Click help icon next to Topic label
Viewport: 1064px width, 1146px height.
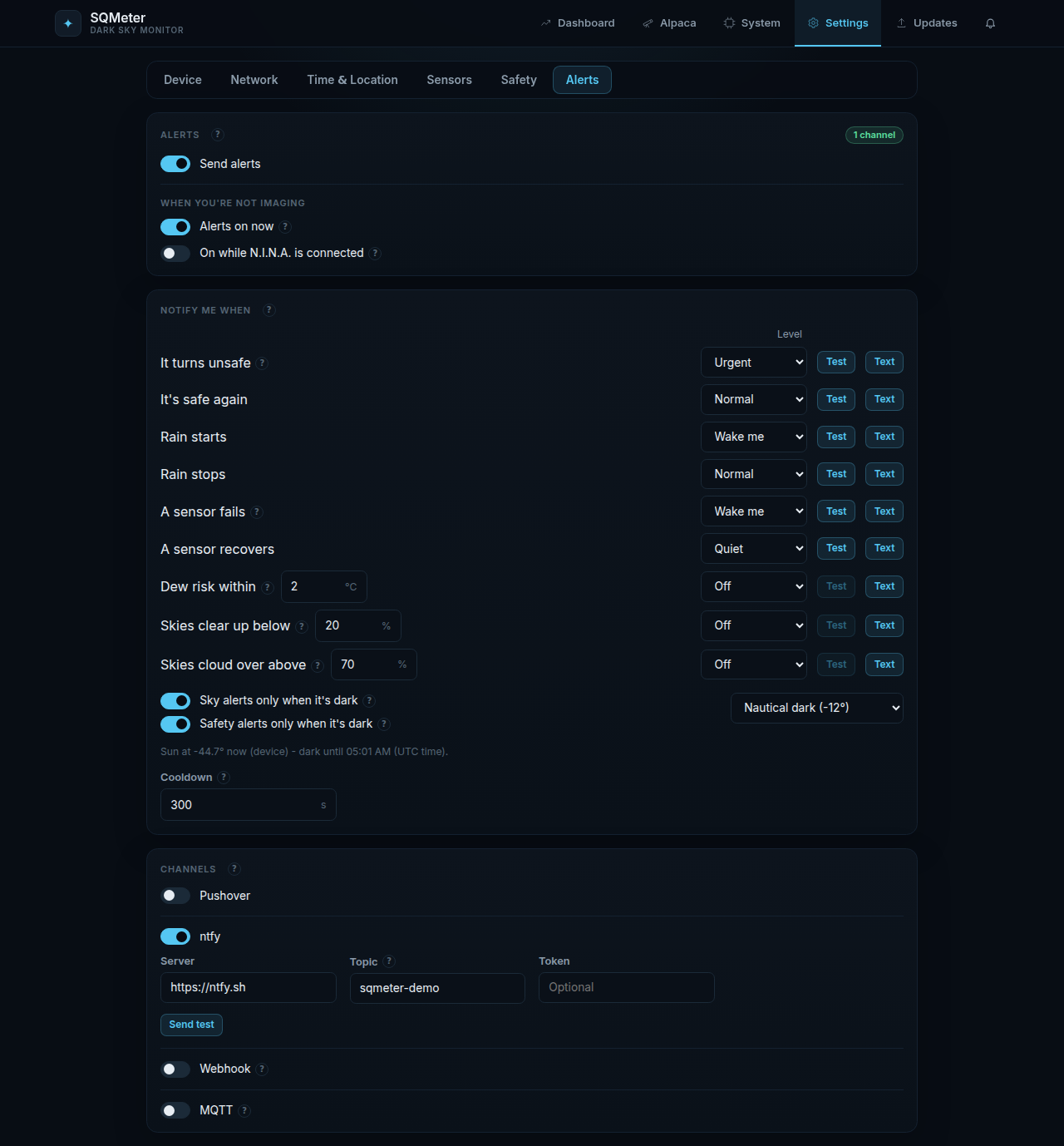click(389, 961)
